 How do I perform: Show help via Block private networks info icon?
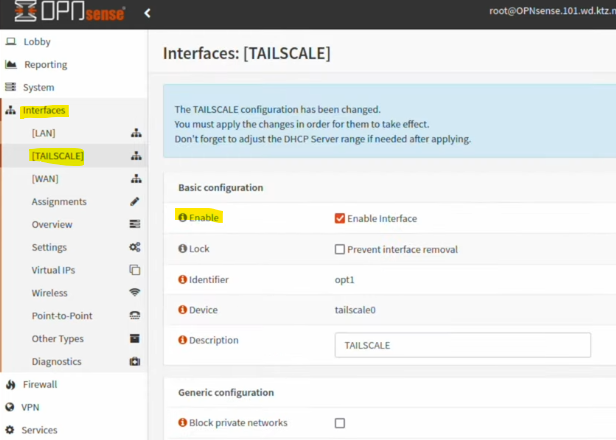tap(182, 422)
